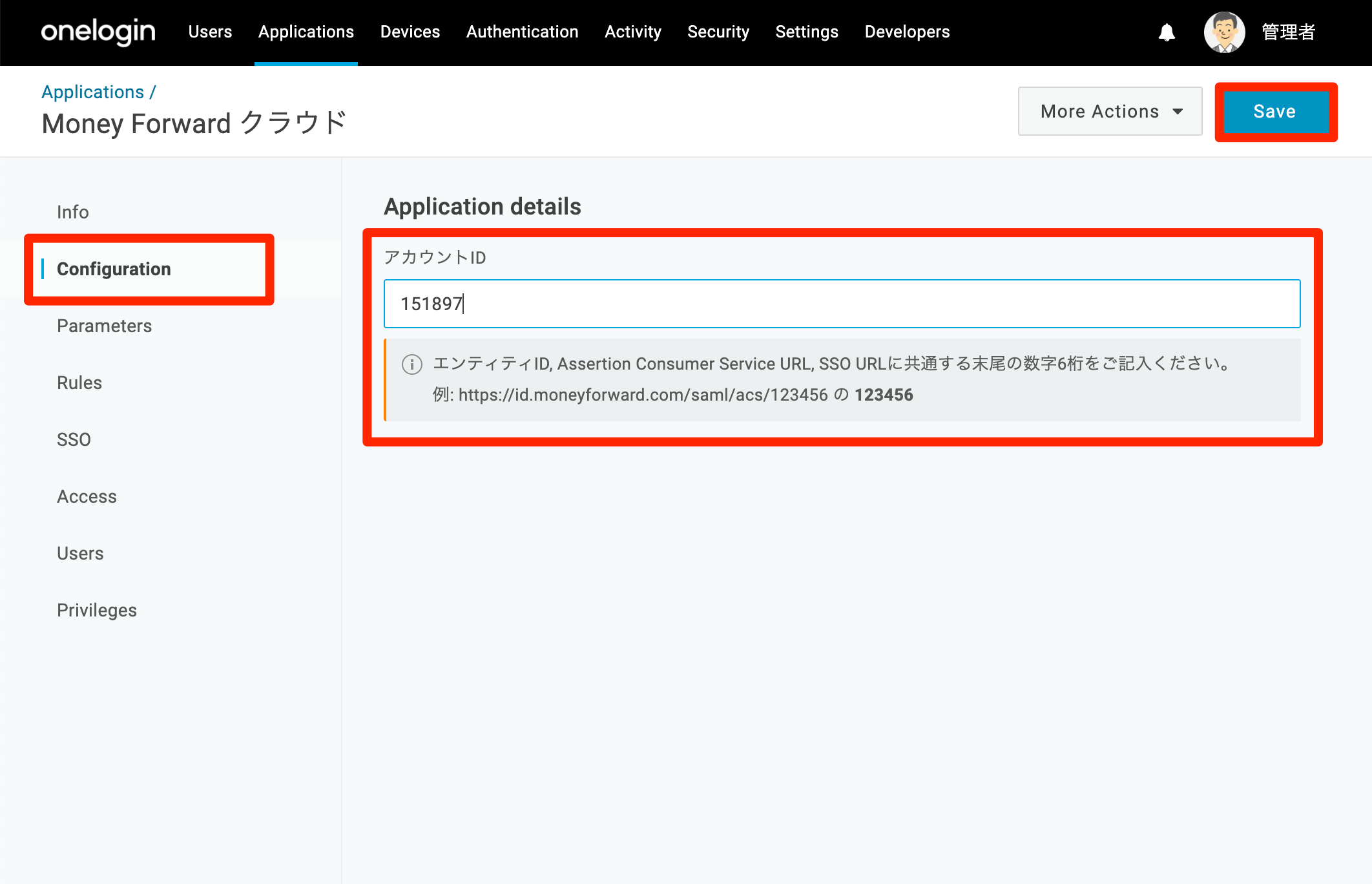
Task: Click the admin user avatar
Action: (1224, 32)
